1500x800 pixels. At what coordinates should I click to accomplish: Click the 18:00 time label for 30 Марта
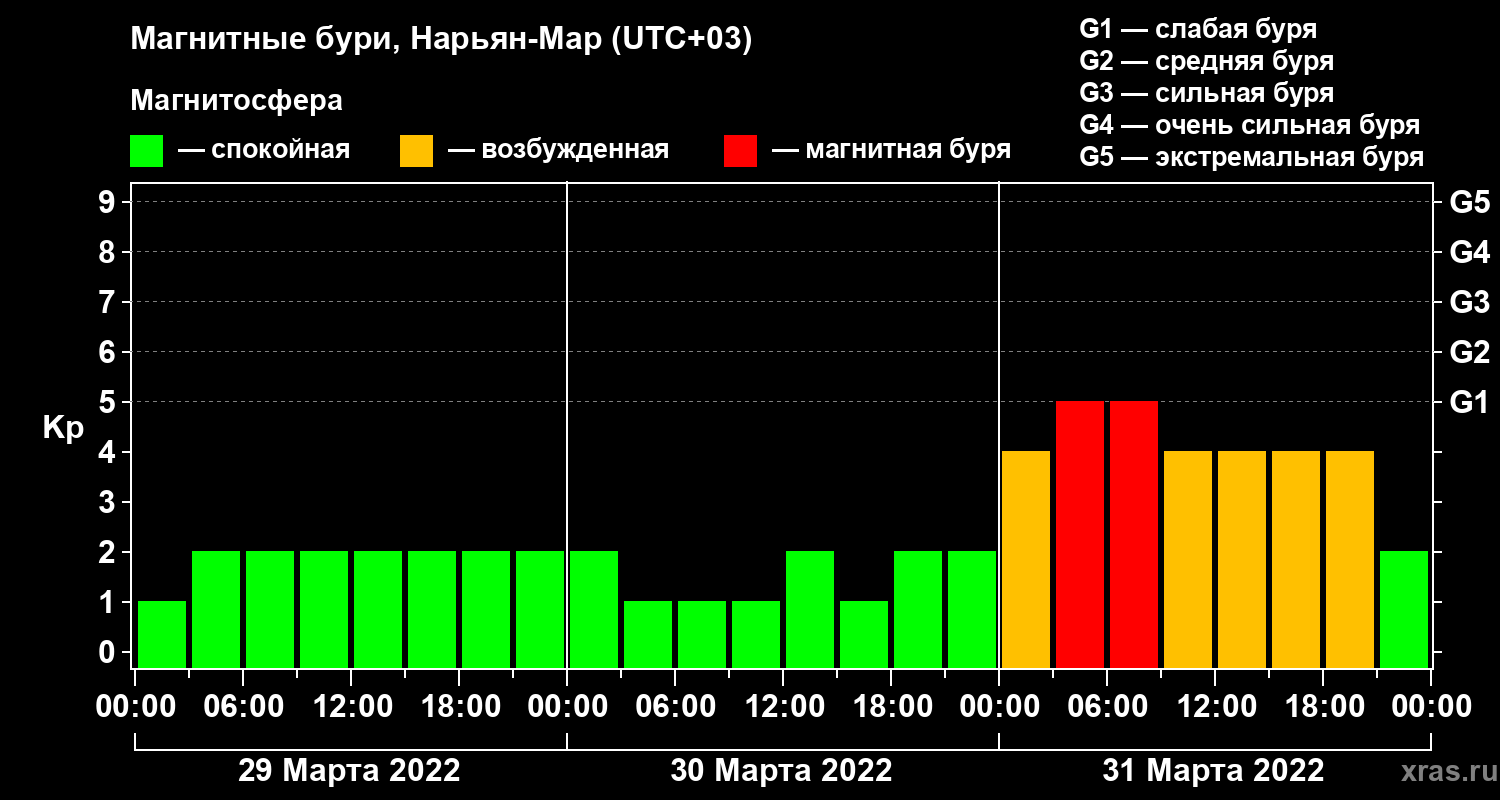coord(891,707)
